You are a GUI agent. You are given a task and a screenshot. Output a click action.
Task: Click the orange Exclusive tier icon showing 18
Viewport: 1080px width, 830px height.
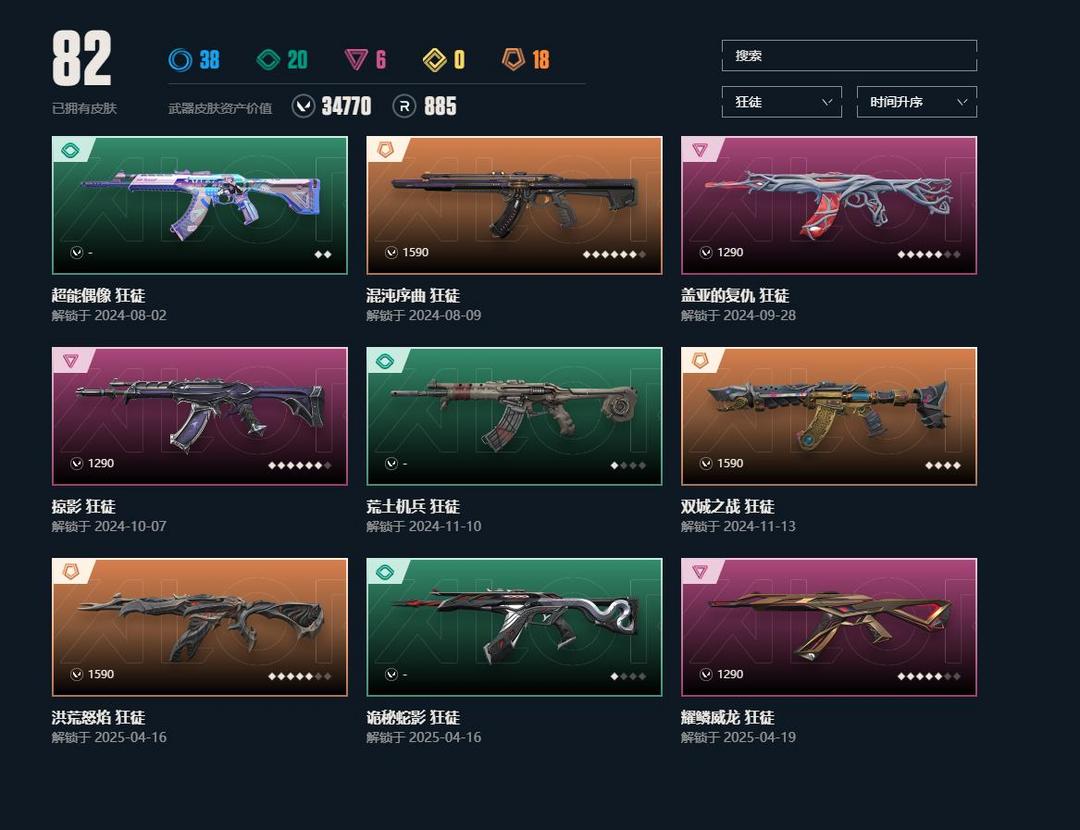(513, 59)
